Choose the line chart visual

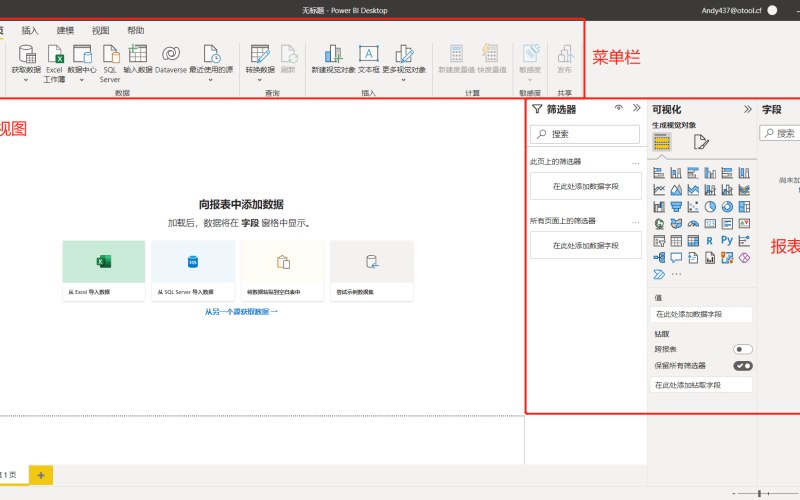pos(659,190)
